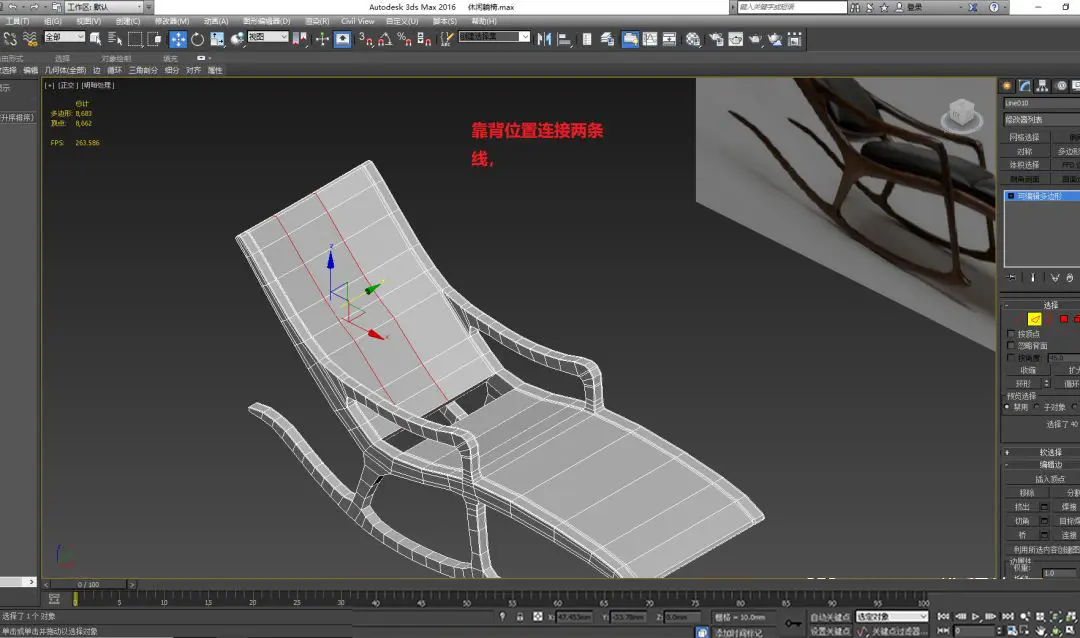The image size is (1080, 638).
Task: Open the Create command panel tab
Action: (x=1007, y=86)
